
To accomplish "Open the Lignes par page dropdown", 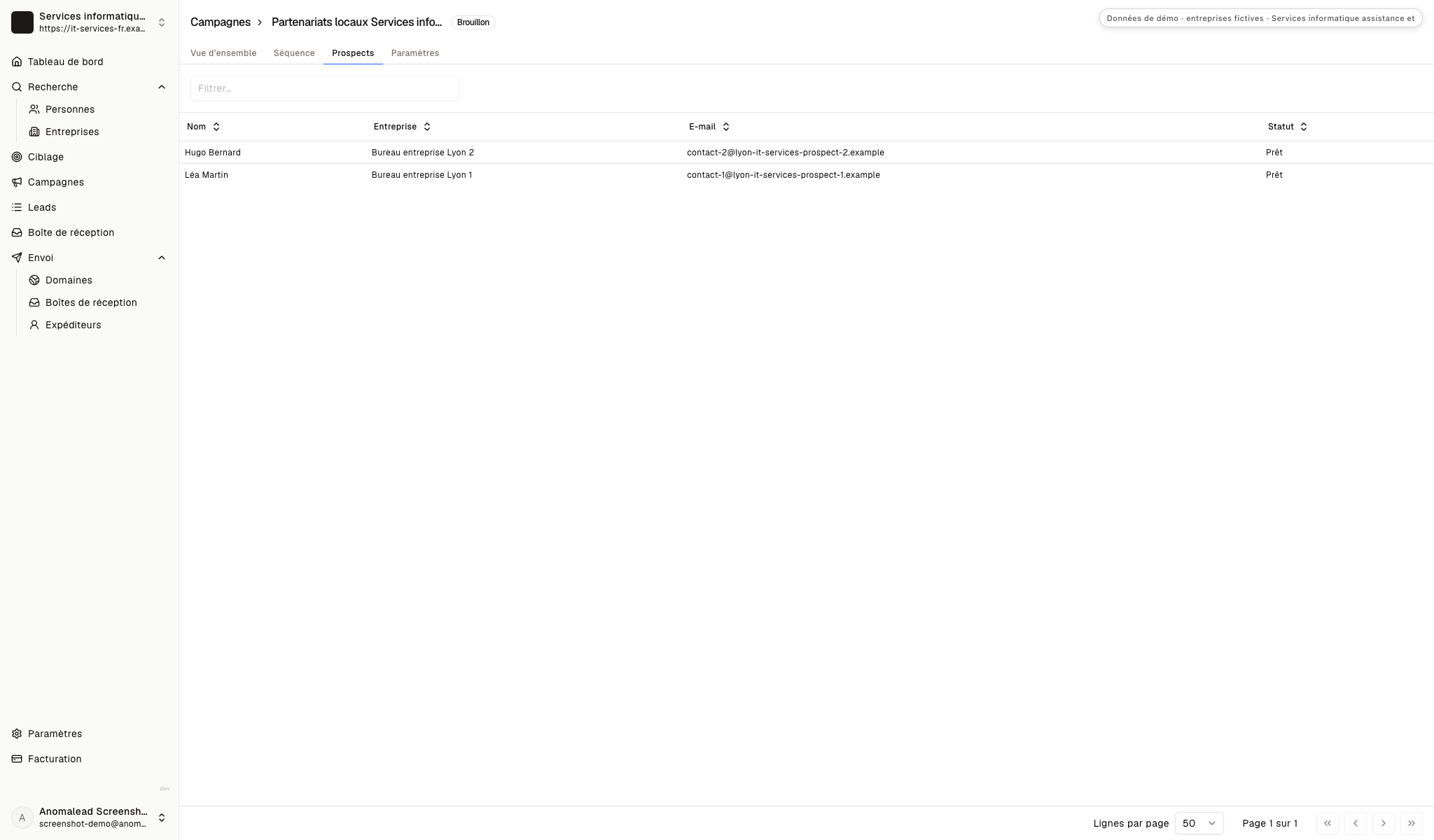I will (1199, 823).
